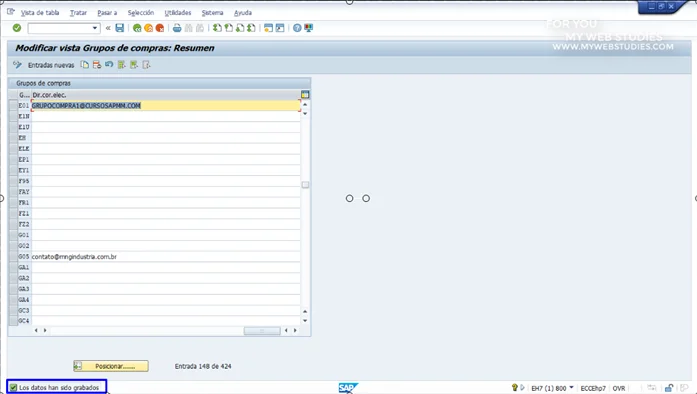Click the red Cancel icon in toolbar
The width and height of the screenshot is (697, 394).
click(x=160, y=28)
